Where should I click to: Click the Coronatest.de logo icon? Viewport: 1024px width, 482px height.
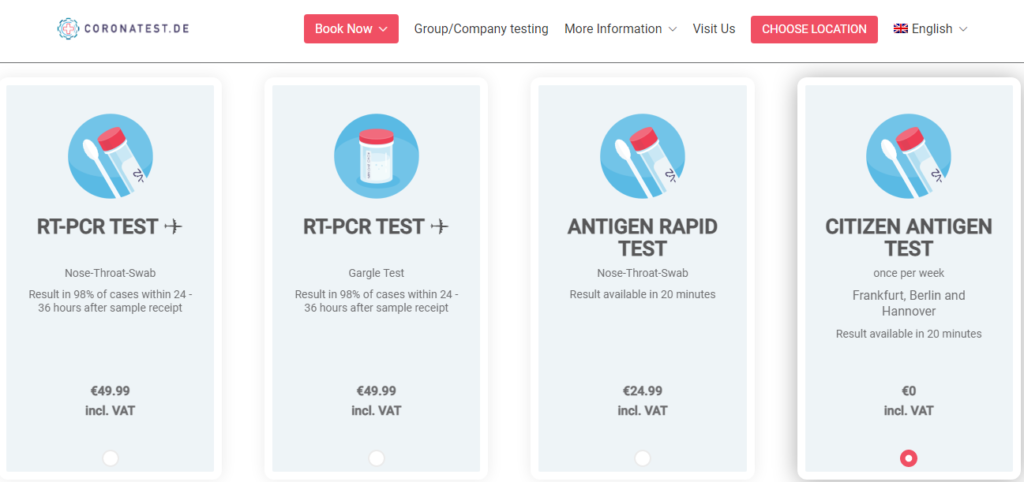tap(68, 29)
